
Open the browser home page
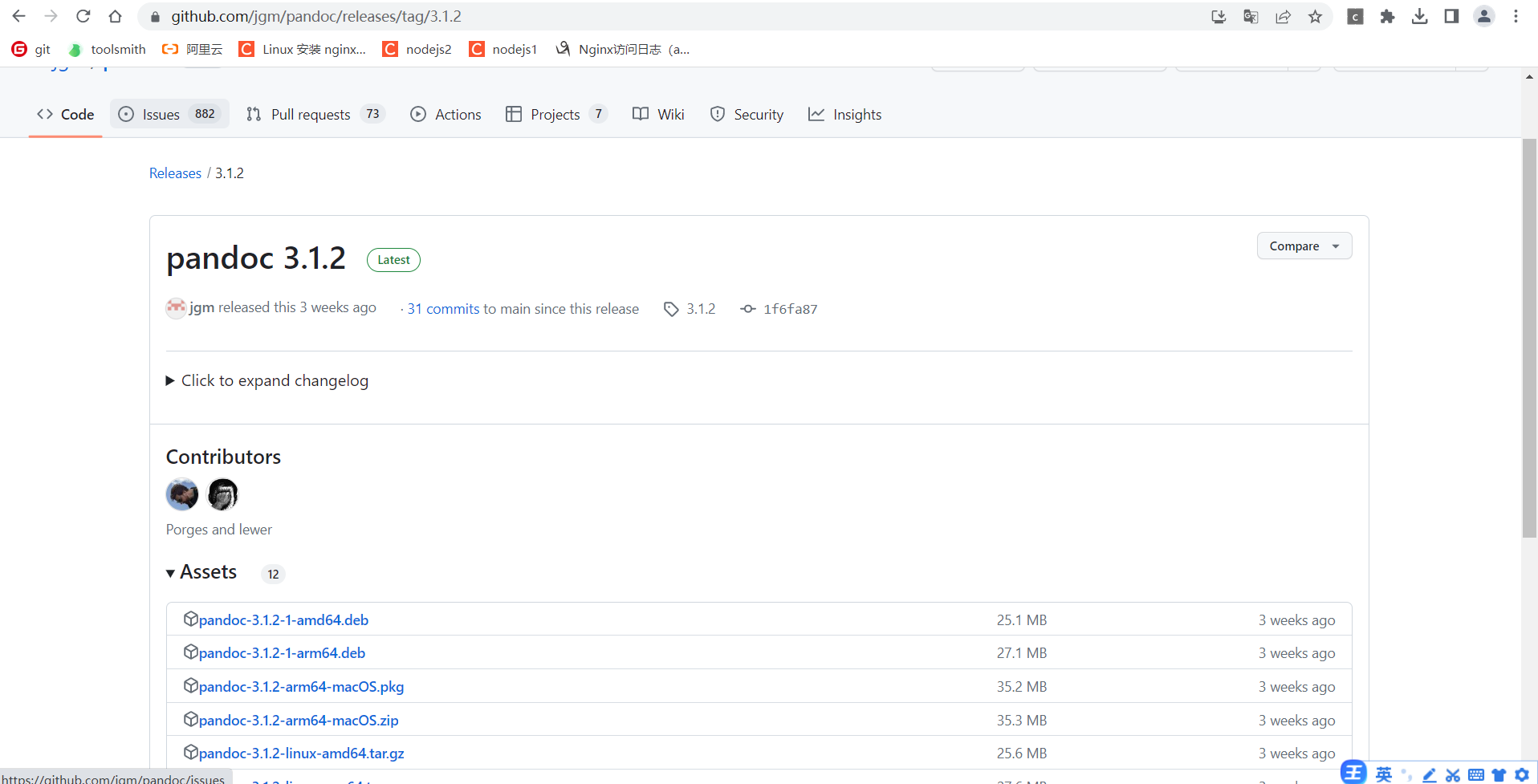click(x=115, y=16)
